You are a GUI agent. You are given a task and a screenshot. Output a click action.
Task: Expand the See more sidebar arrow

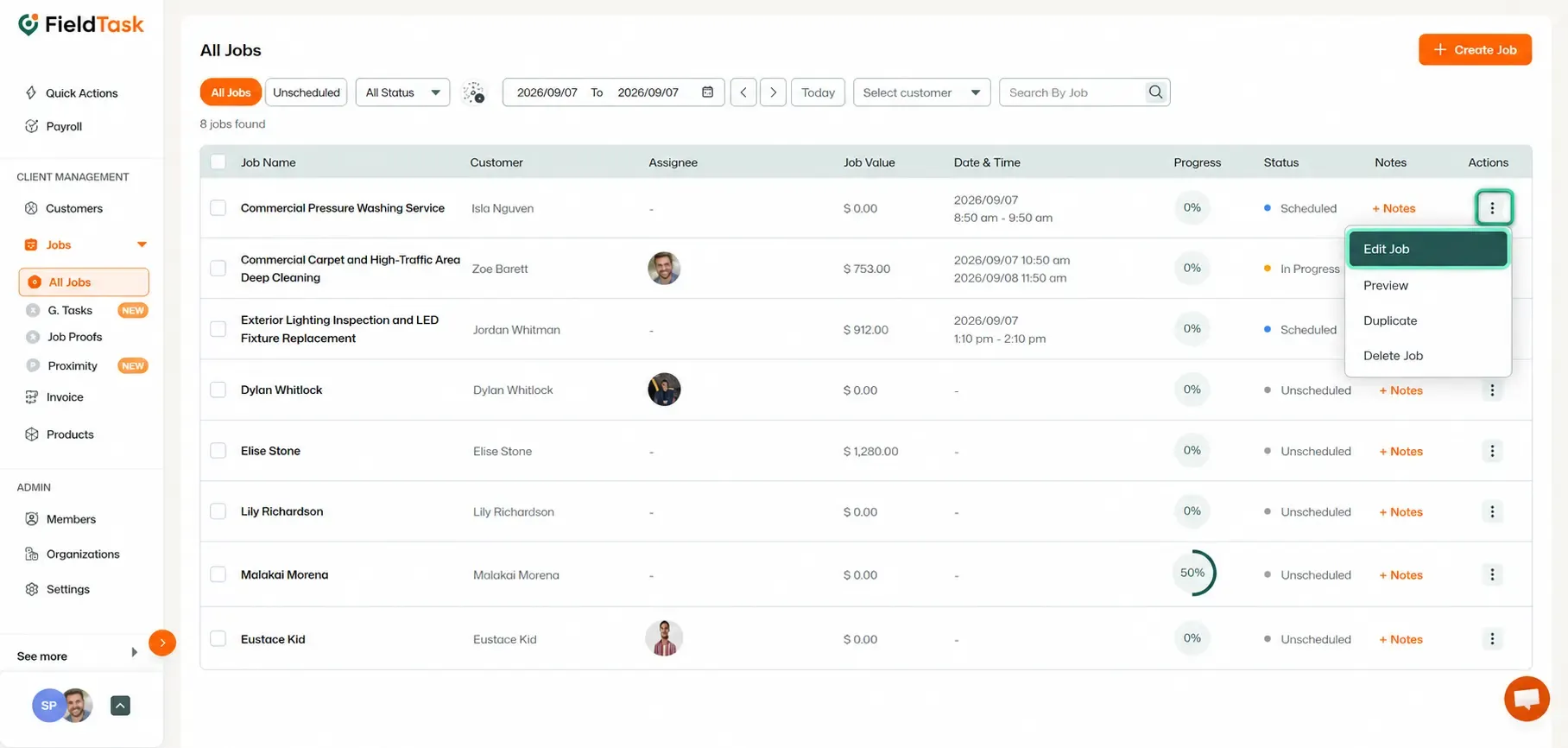coord(134,652)
